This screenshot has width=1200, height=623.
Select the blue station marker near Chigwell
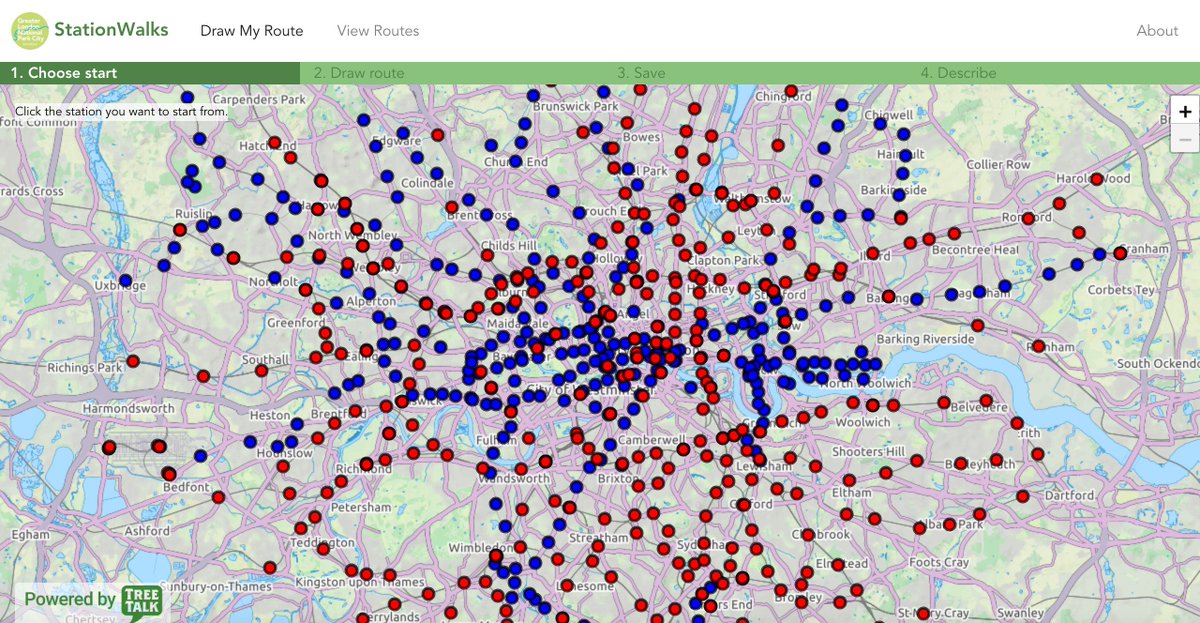click(x=880, y=124)
